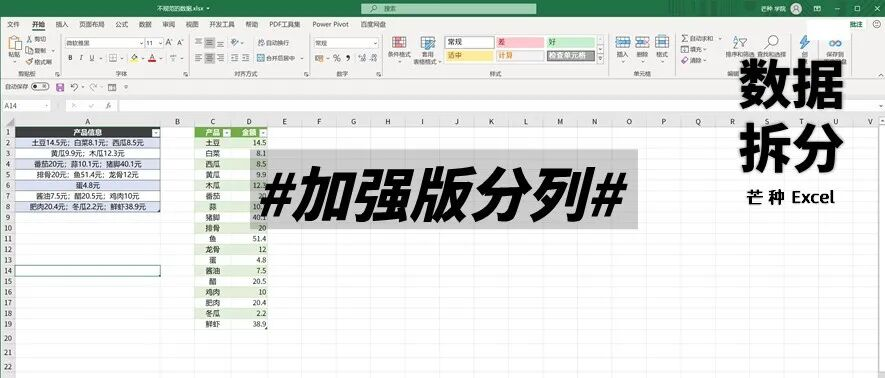Apply the green 好 cell style
This screenshot has height=378, width=885.
(571, 43)
